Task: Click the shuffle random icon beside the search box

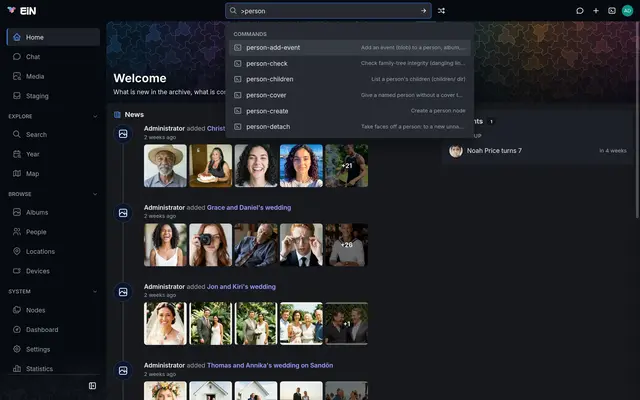Action: click(x=441, y=11)
